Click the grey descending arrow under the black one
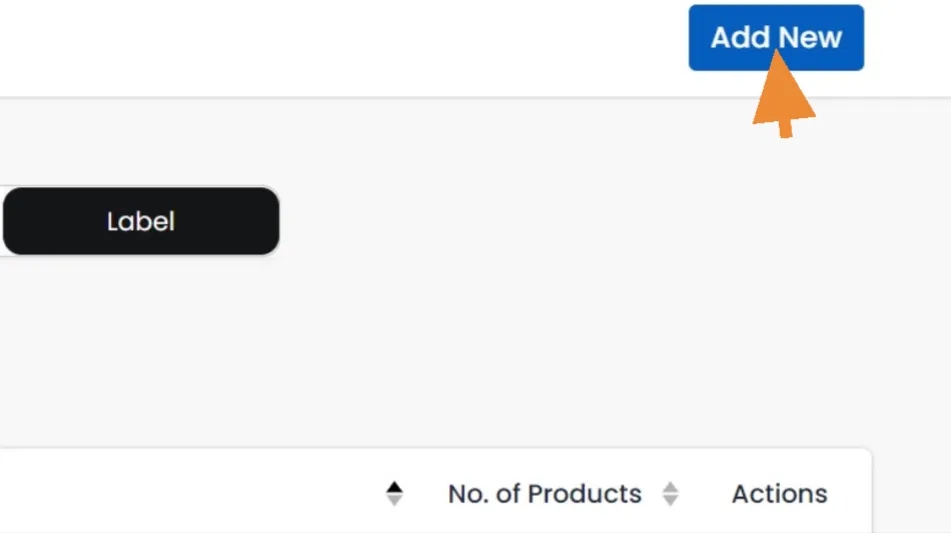 (395, 500)
